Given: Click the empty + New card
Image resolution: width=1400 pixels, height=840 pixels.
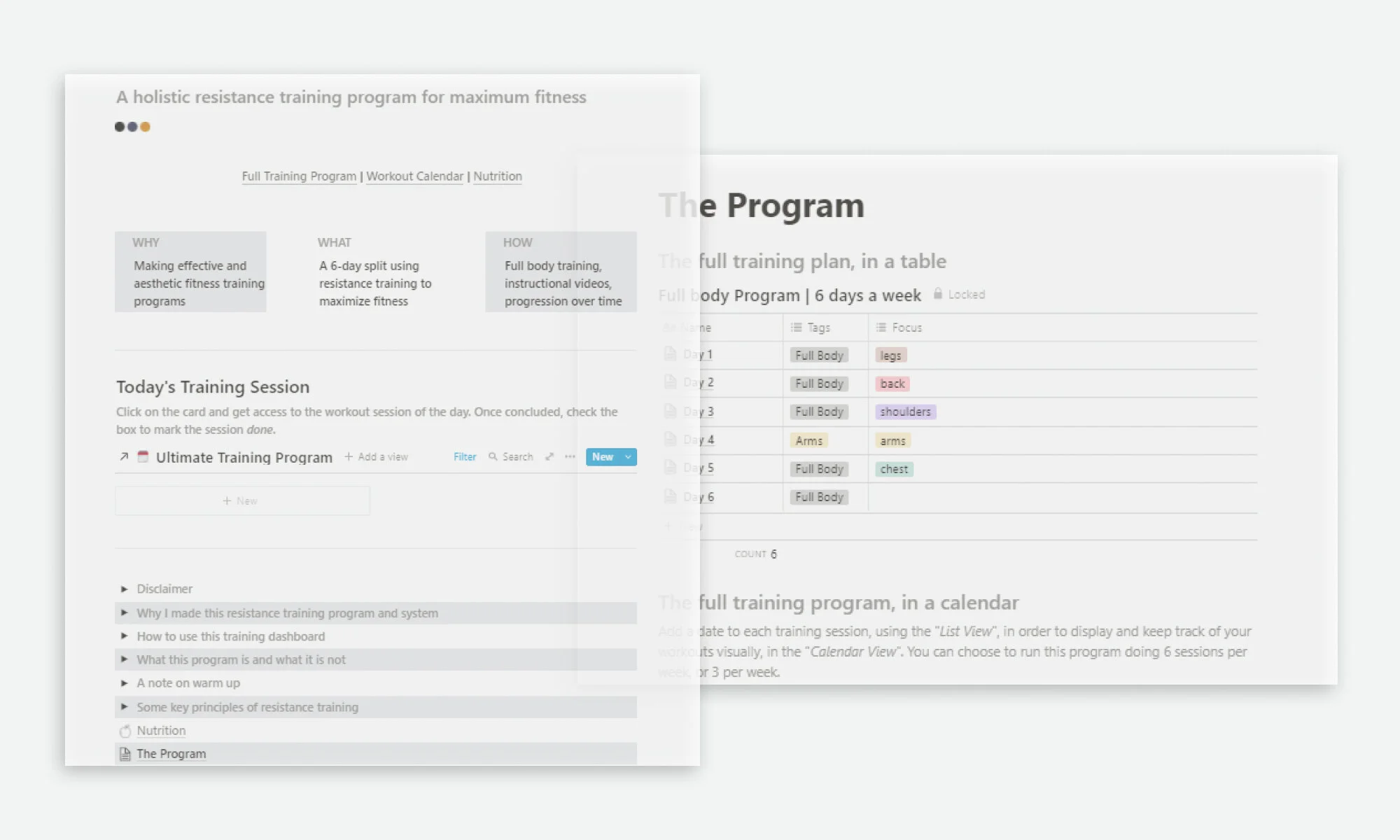Looking at the screenshot, I should click(242, 501).
